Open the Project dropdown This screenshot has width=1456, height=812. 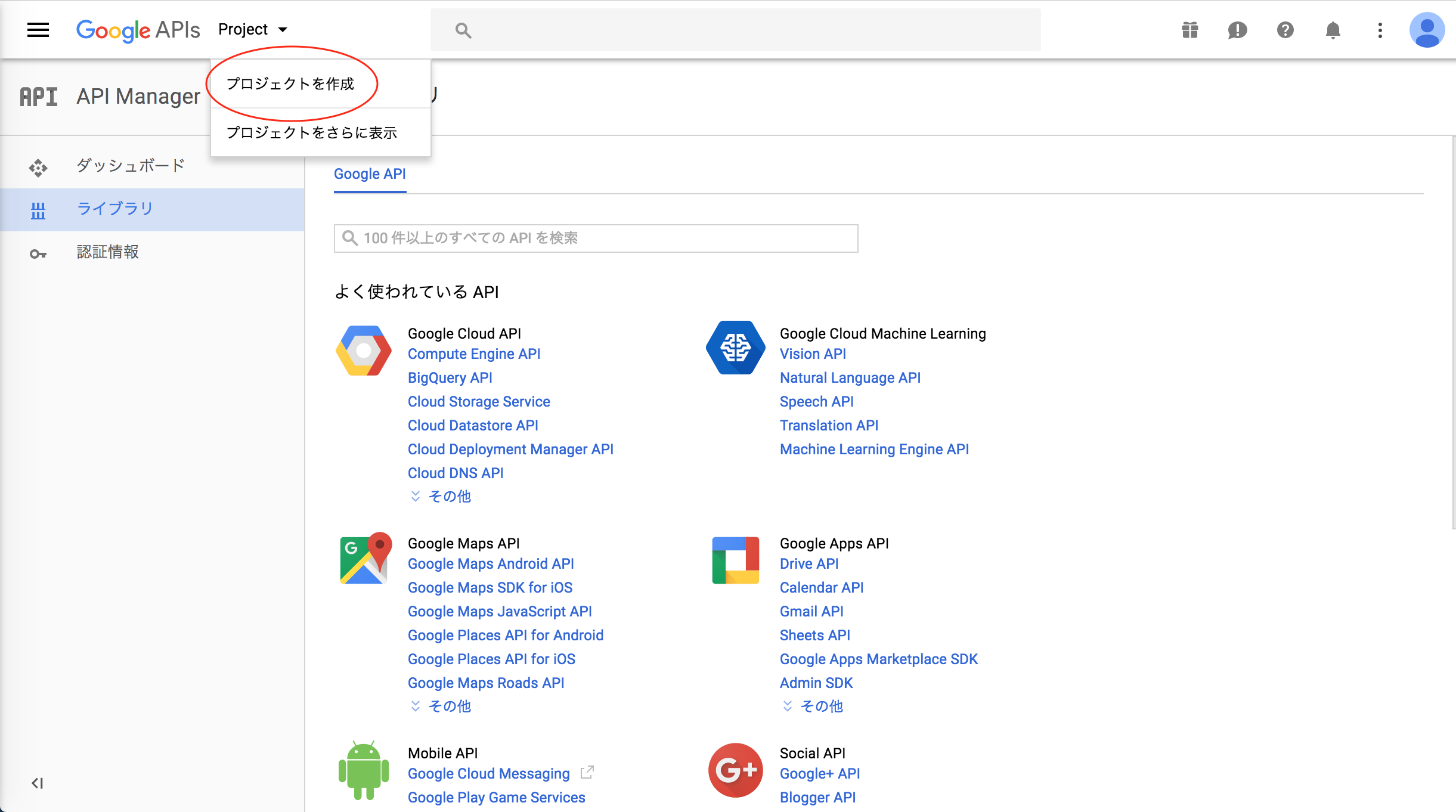[x=253, y=29]
